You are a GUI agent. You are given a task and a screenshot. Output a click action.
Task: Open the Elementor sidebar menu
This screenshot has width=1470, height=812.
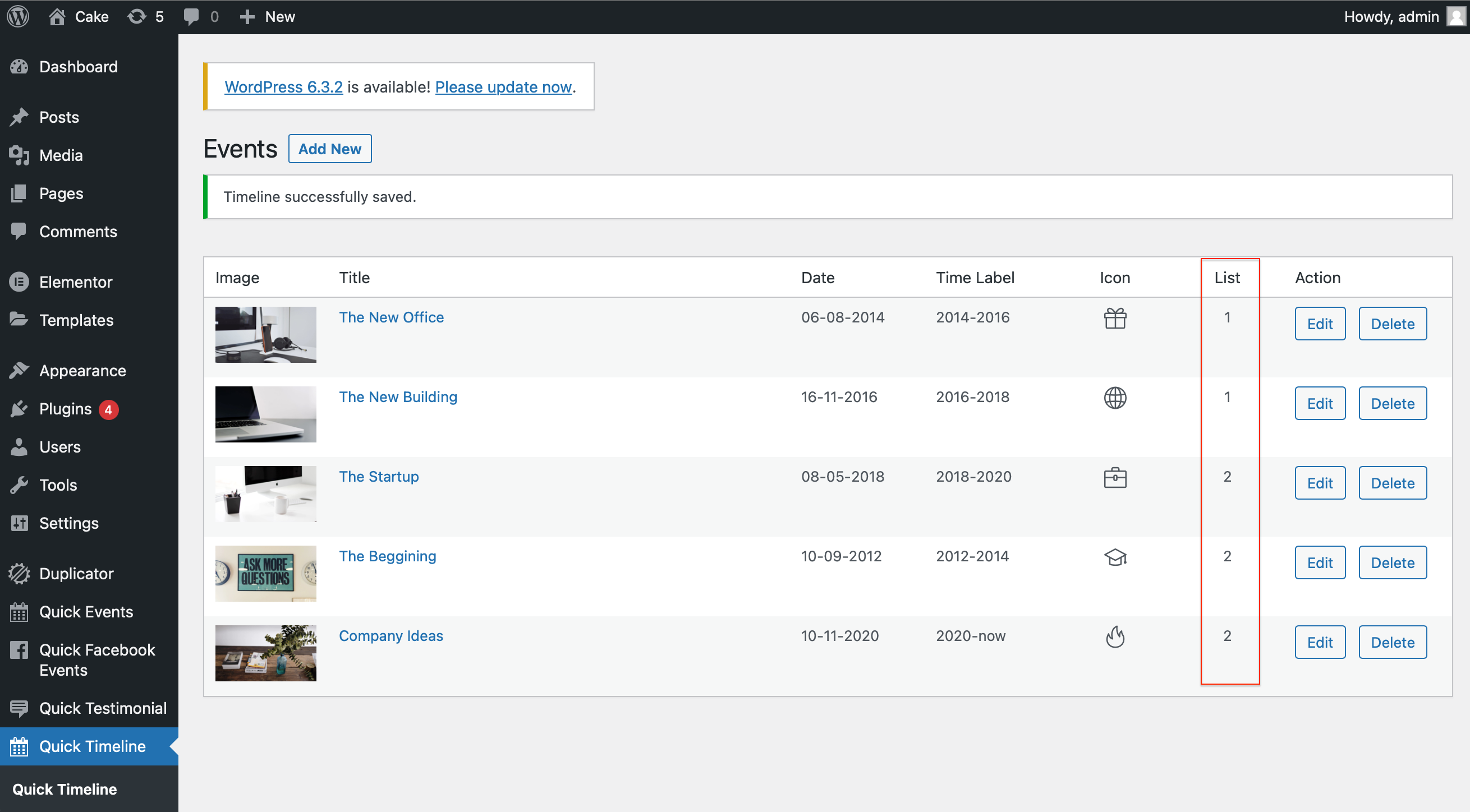point(75,282)
